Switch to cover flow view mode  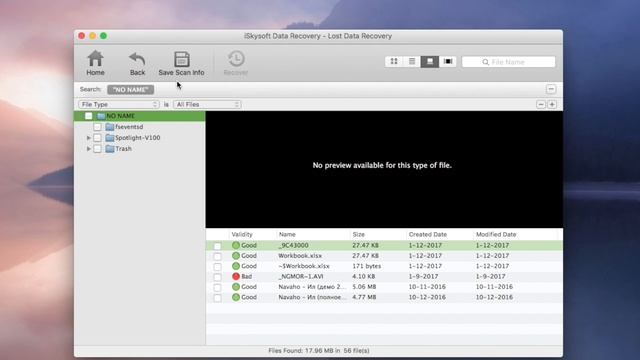448,62
